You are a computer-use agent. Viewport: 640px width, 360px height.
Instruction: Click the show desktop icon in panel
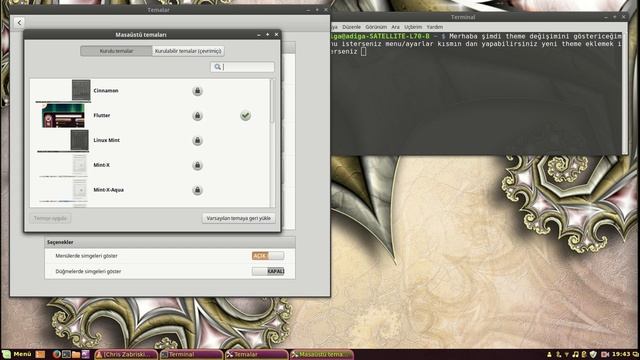tap(40, 354)
